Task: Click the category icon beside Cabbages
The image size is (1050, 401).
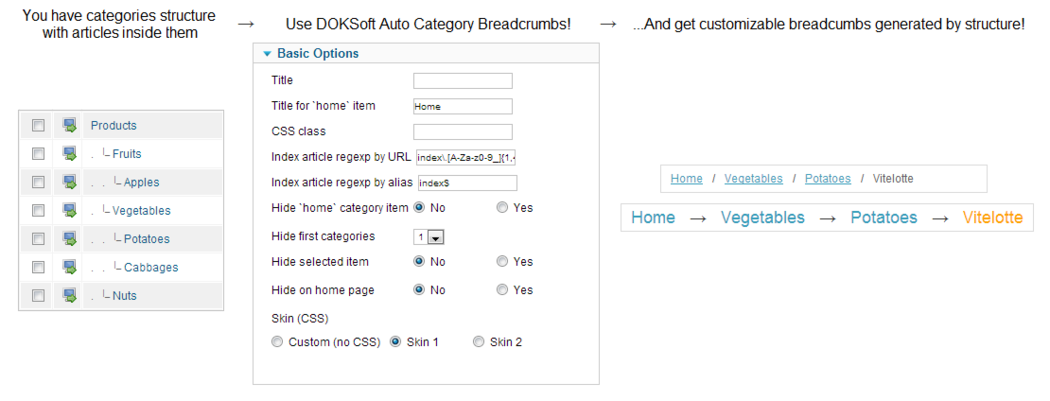Action: [69, 267]
